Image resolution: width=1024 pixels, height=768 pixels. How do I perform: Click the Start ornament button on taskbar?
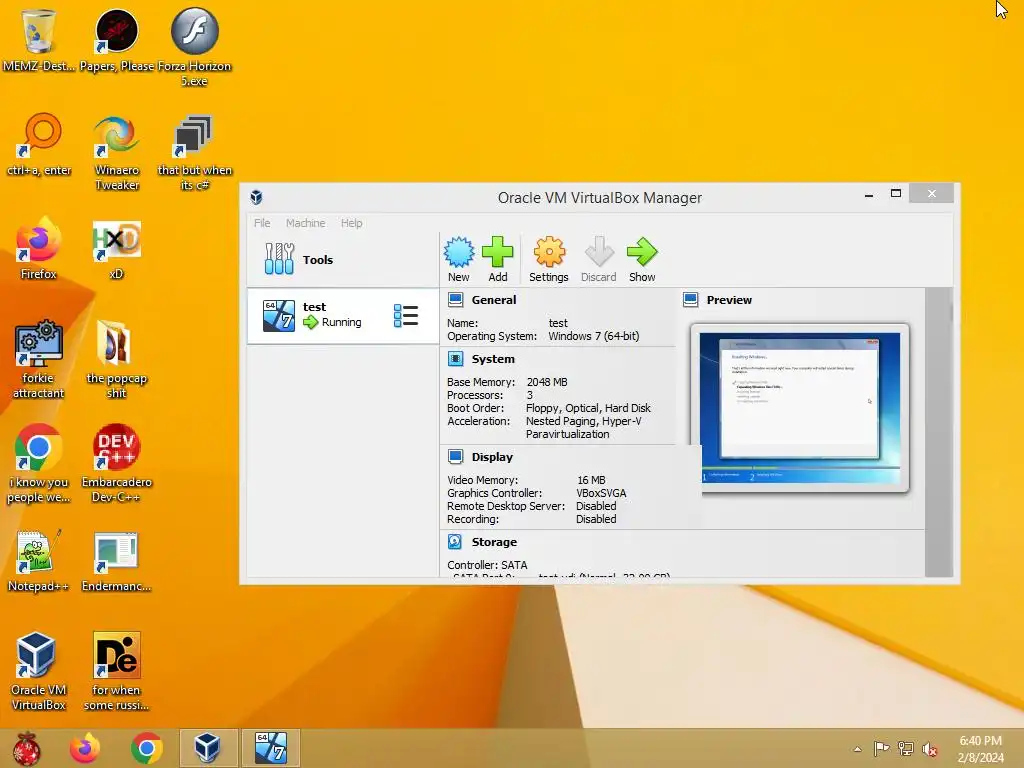click(26, 748)
